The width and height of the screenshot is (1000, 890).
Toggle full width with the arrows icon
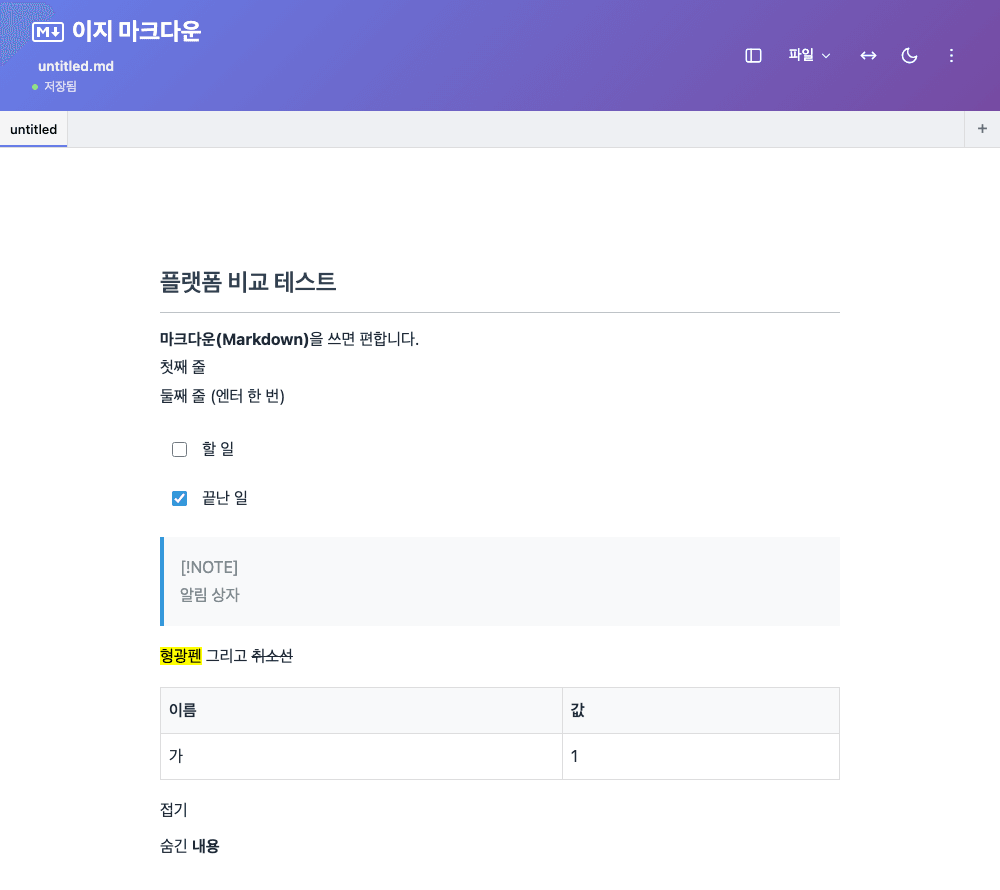coord(868,55)
